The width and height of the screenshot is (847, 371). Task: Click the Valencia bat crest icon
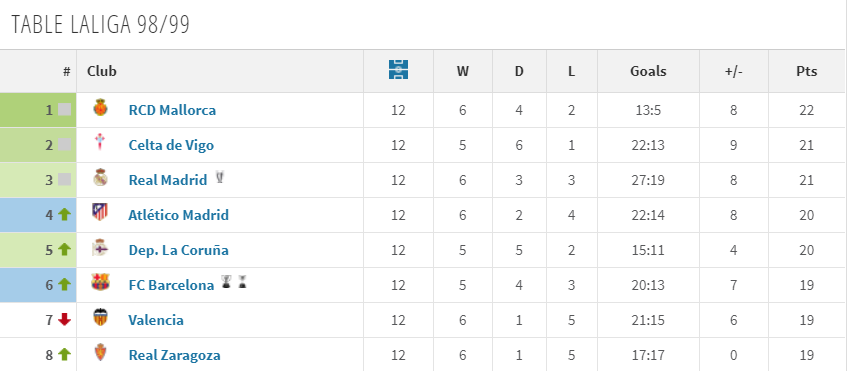pos(100,318)
